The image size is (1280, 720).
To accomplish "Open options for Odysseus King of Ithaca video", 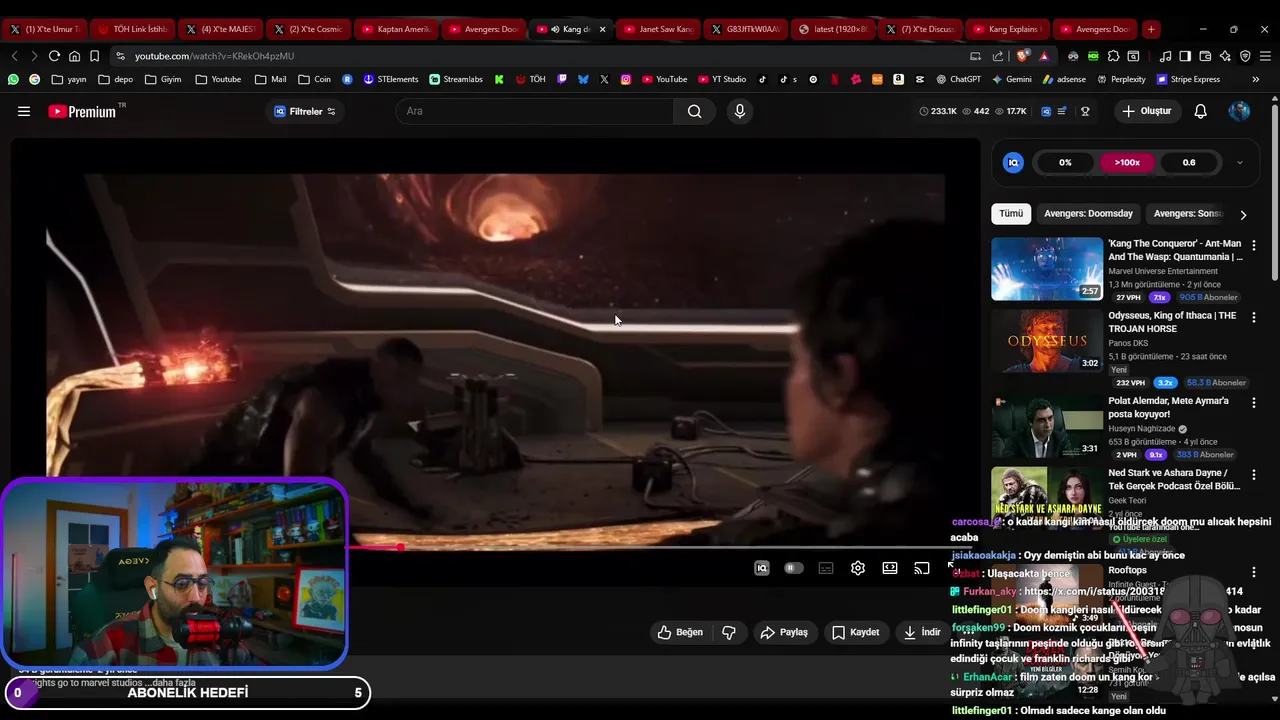I will pyautogui.click(x=1254, y=317).
